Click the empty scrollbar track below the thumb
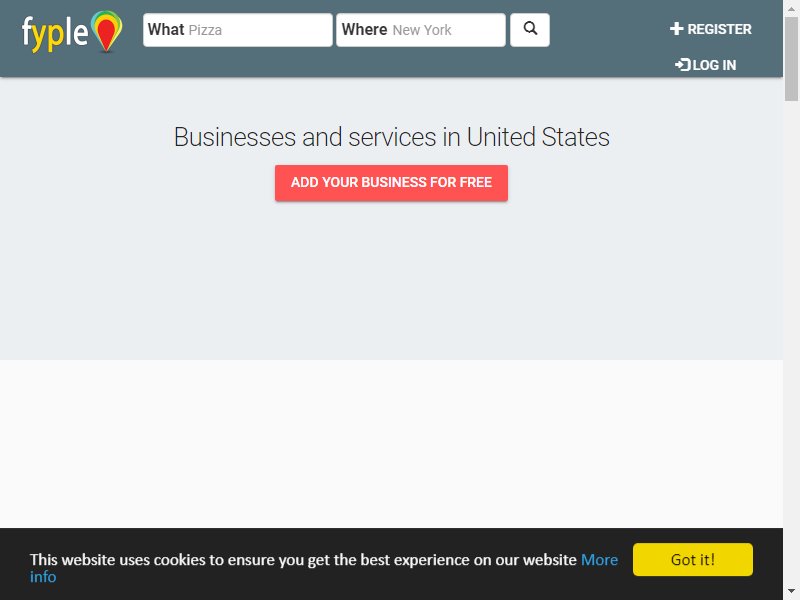Image resolution: width=800 pixels, height=600 pixels. (x=791, y=342)
